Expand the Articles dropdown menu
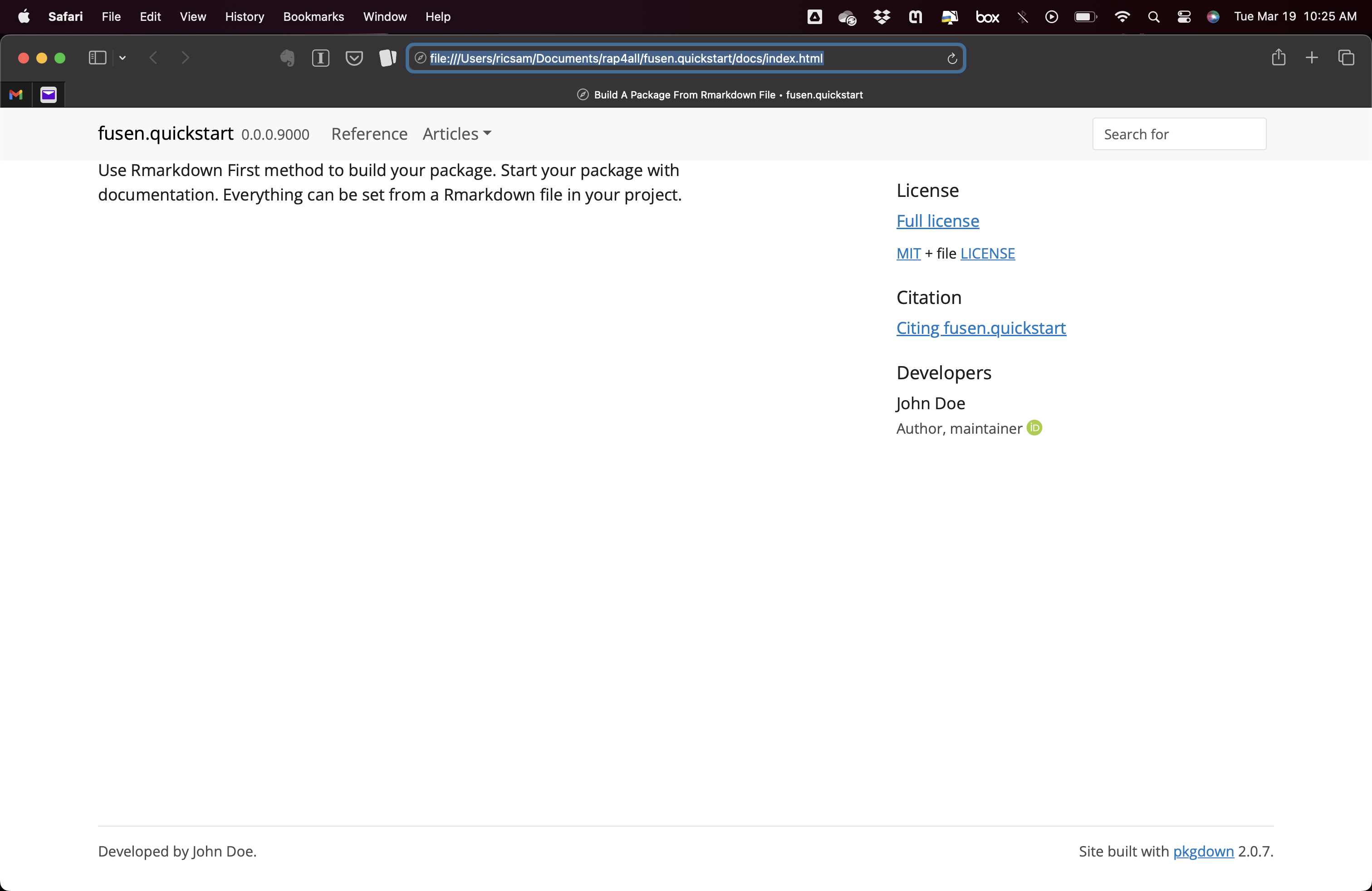Viewport: 1372px width, 891px height. [456, 134]
